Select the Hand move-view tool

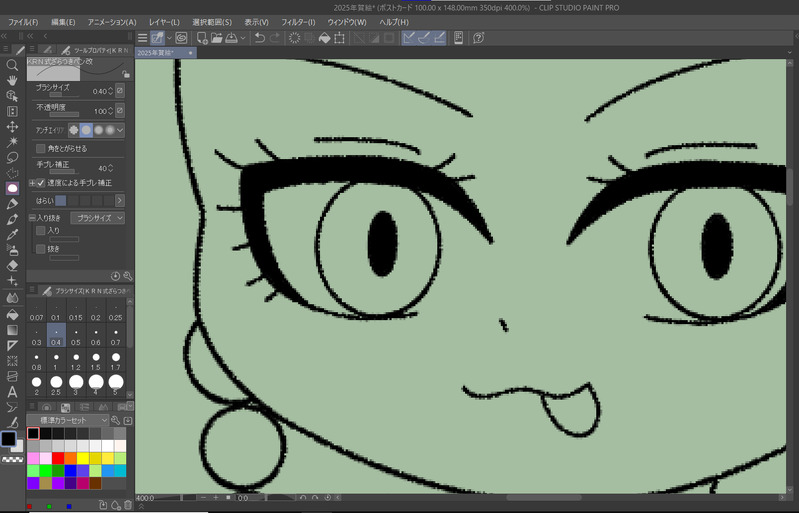[x=12, y=80]
